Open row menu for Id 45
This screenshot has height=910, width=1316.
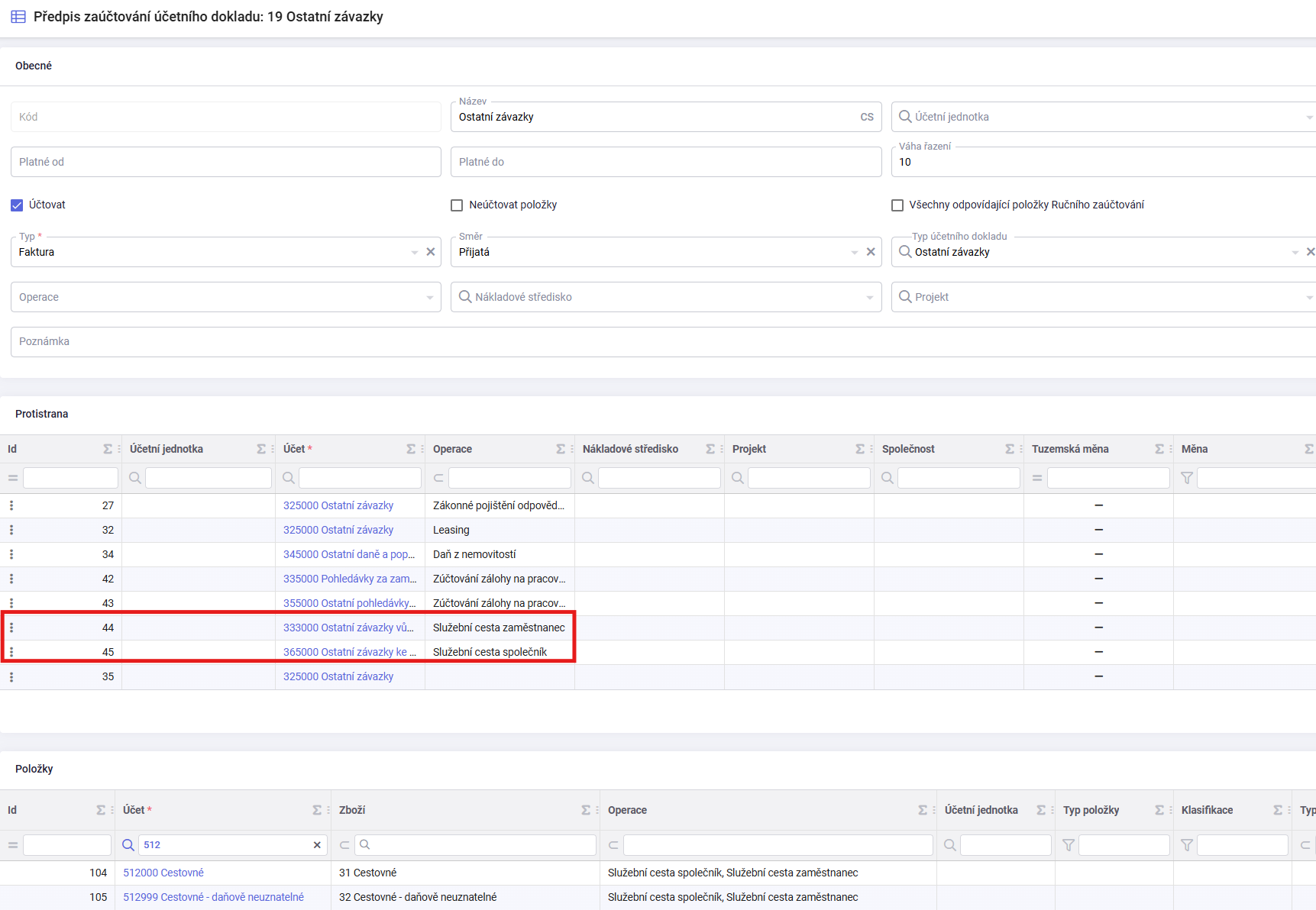click(x=11, y=652)
